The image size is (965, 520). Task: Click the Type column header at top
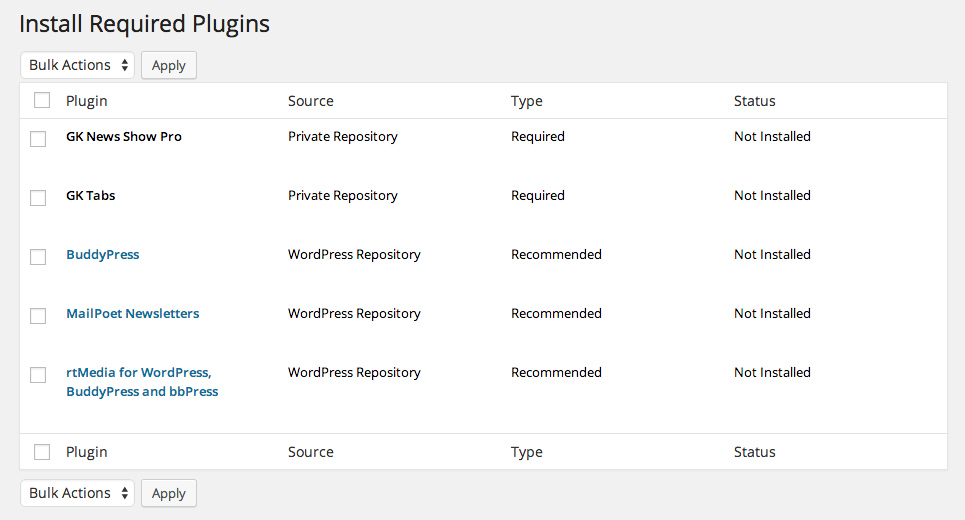click(x=527, y=101)
